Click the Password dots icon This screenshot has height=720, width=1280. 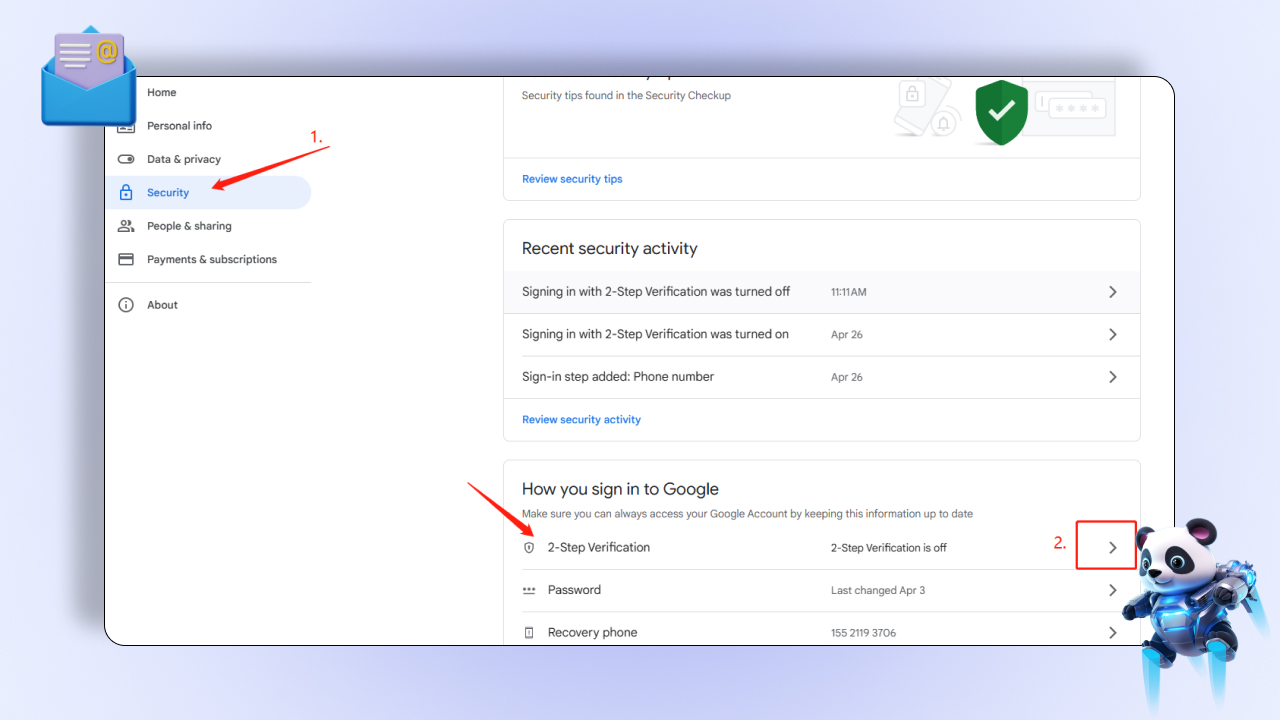click(x=529, y=590)
